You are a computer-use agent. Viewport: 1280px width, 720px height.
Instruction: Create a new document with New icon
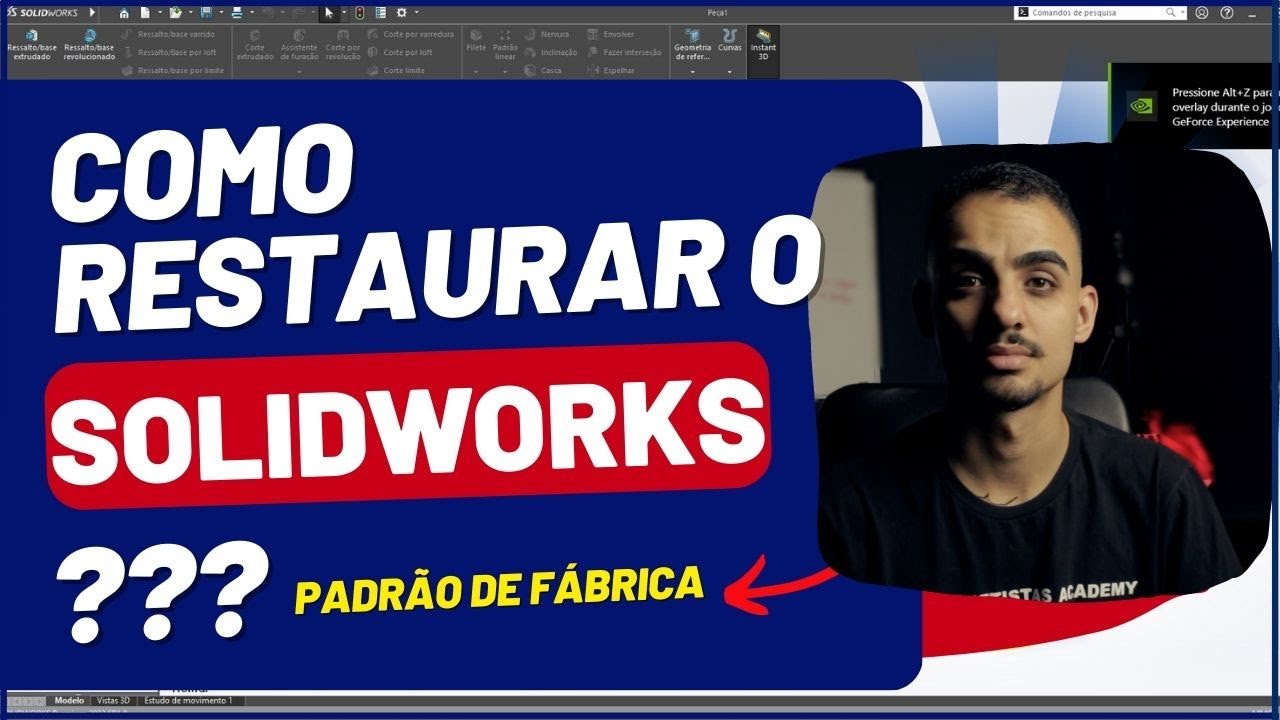[145, 13]
